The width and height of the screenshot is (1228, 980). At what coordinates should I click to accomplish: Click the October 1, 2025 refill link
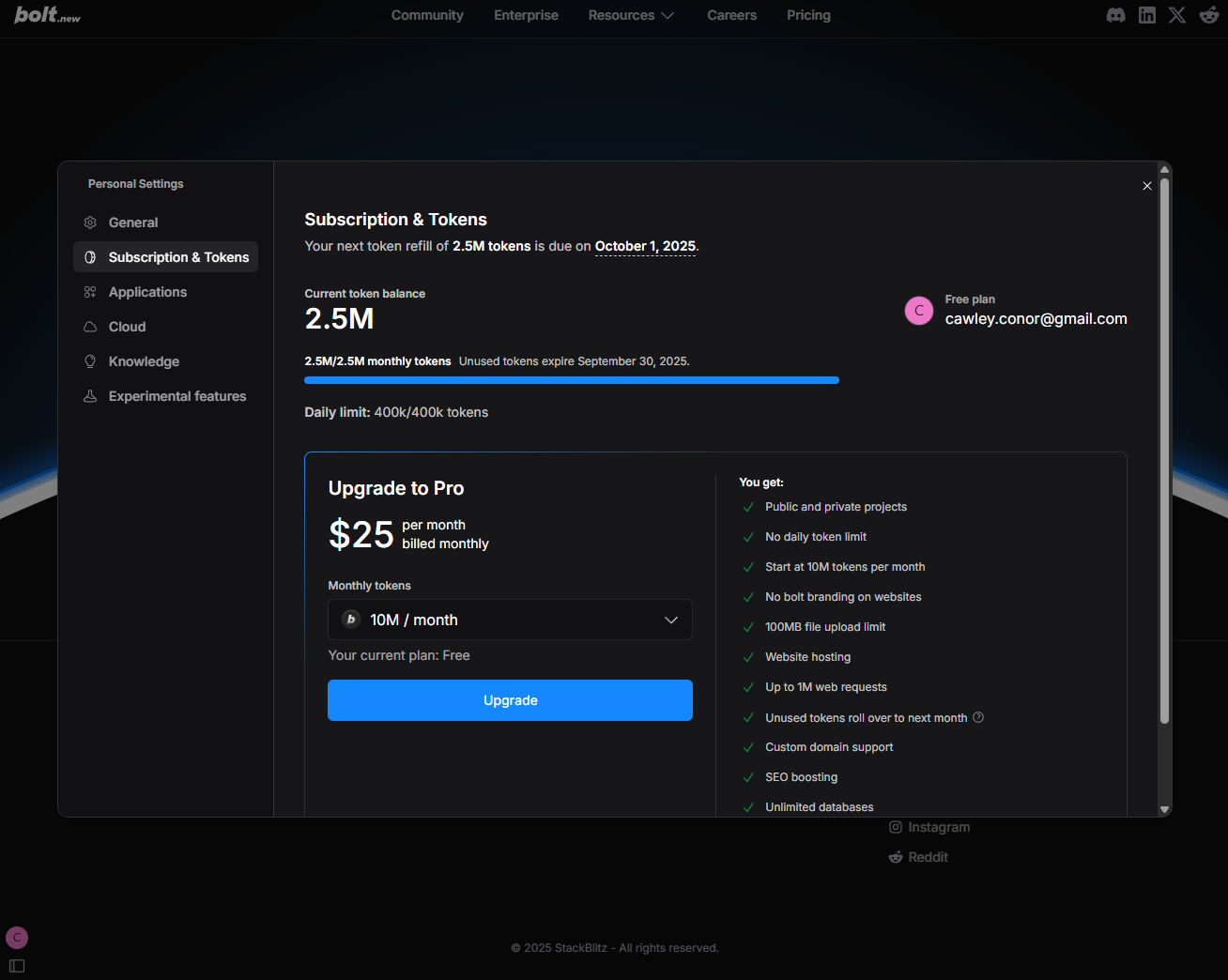point(645,246)
